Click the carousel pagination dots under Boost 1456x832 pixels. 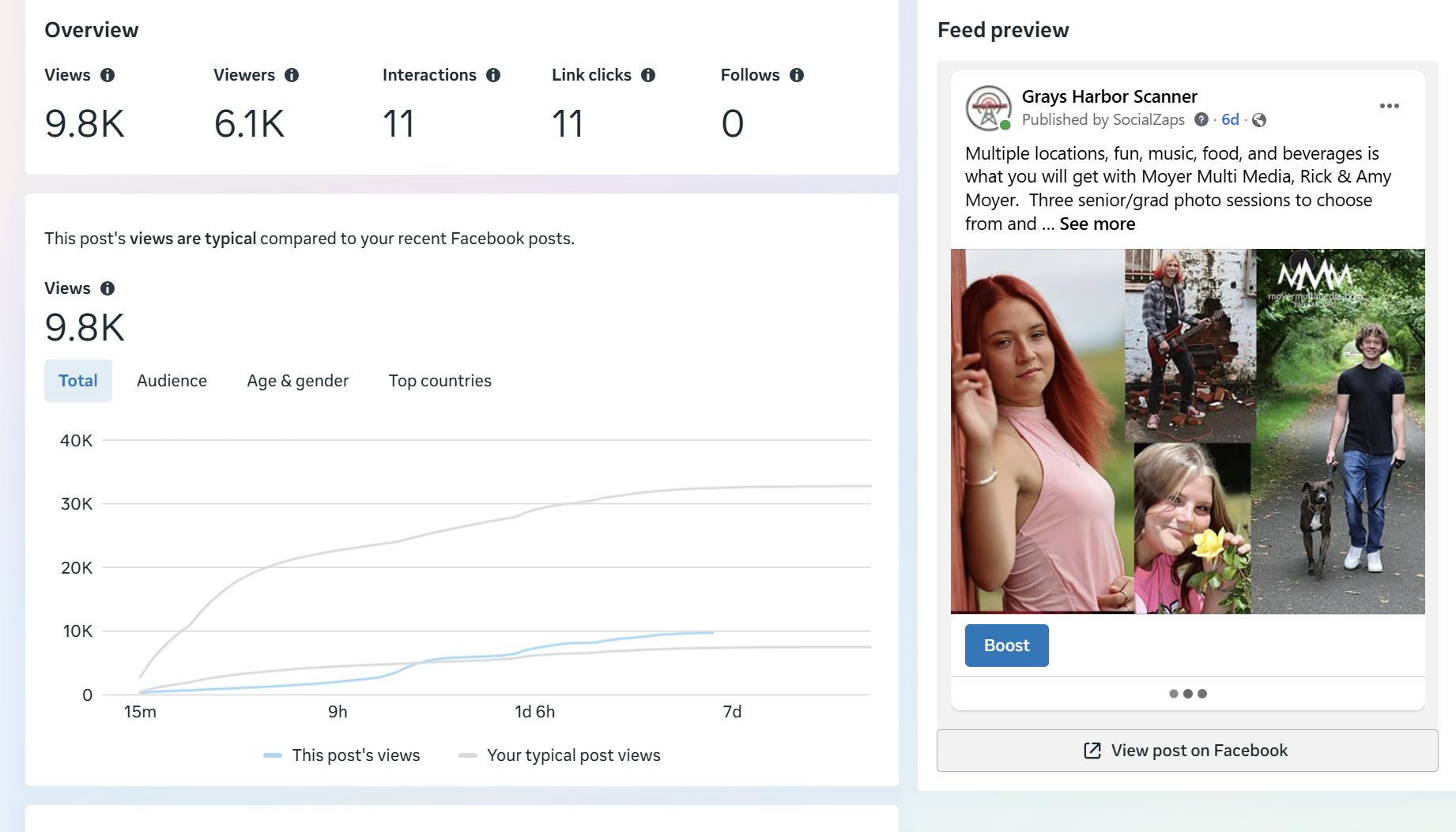1188,694
